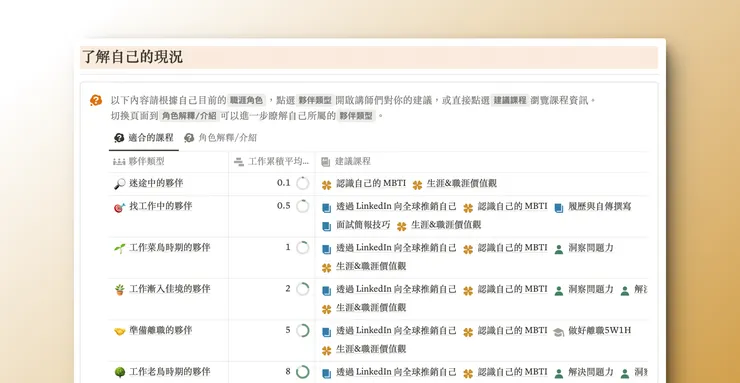The width and height of the screenshot is (740, 383).
Task: Click the target icon beside 找工作中的夥伴
Action: click(x=119, y=207)
